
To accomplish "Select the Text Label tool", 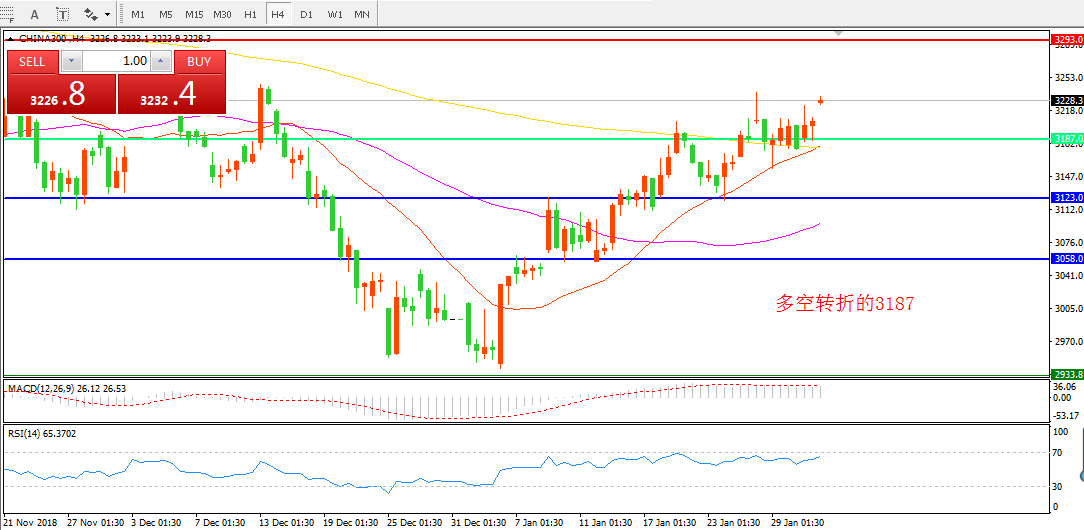I will click(x=62, y=14).
